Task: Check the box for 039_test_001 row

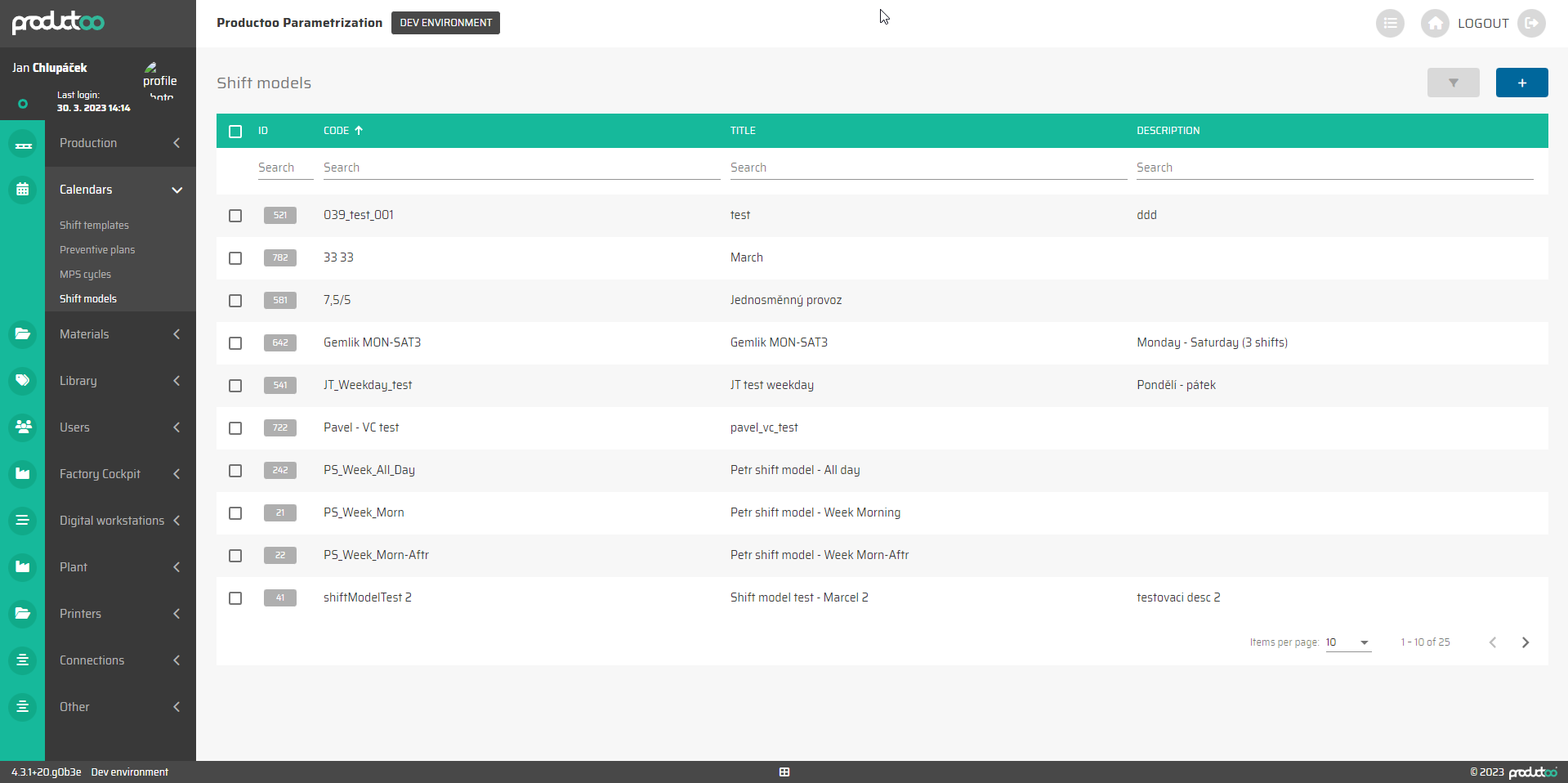Action: click(235, 216)
